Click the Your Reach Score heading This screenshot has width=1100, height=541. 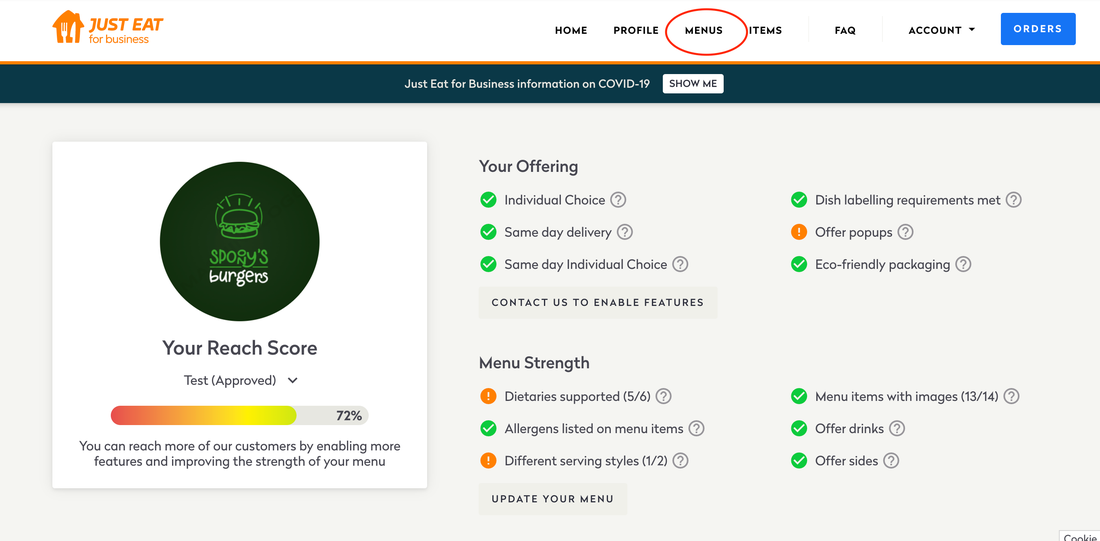pos(240,347)
